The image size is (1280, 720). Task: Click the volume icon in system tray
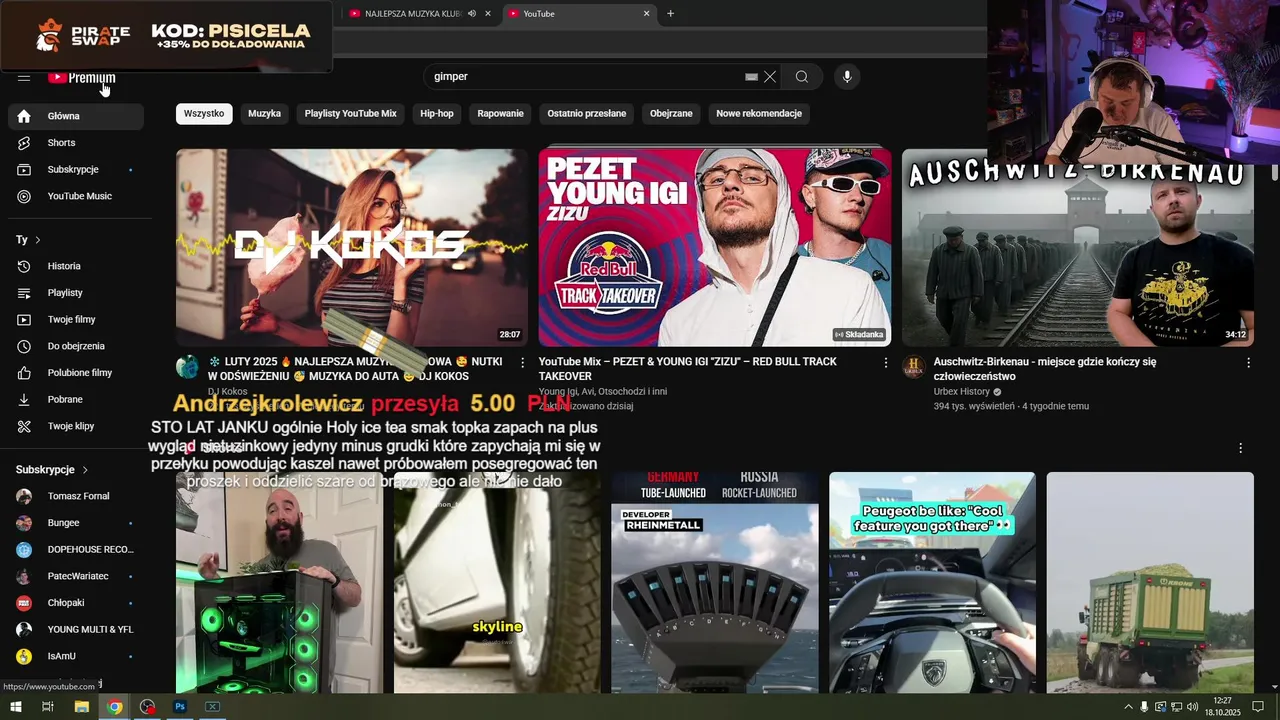[x=1192, y=707]
